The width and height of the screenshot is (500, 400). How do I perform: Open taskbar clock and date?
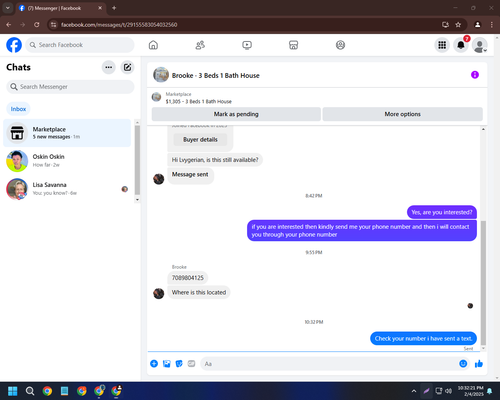470,391
